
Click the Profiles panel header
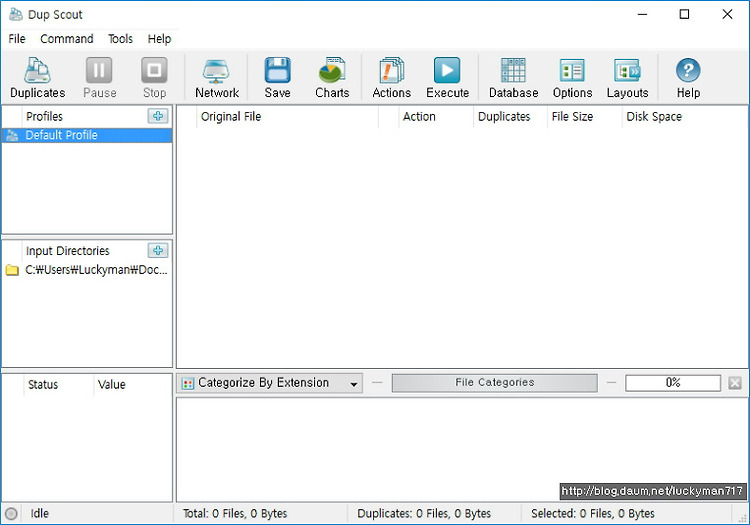[x=44, y=116]
